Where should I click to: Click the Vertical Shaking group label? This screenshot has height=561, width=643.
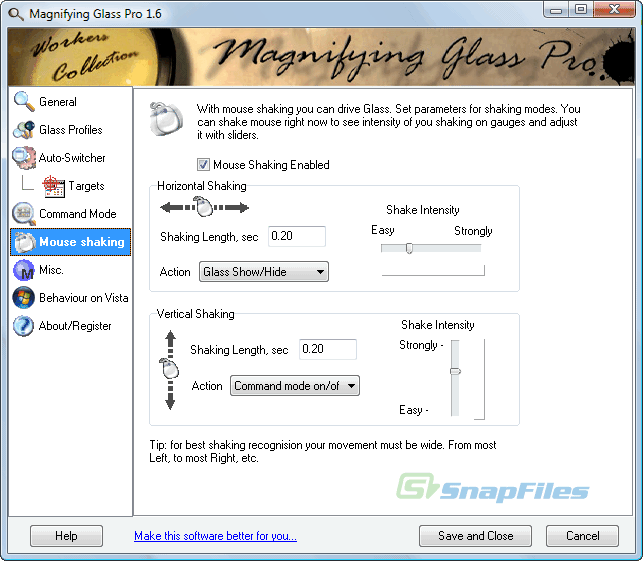[196, 314]
